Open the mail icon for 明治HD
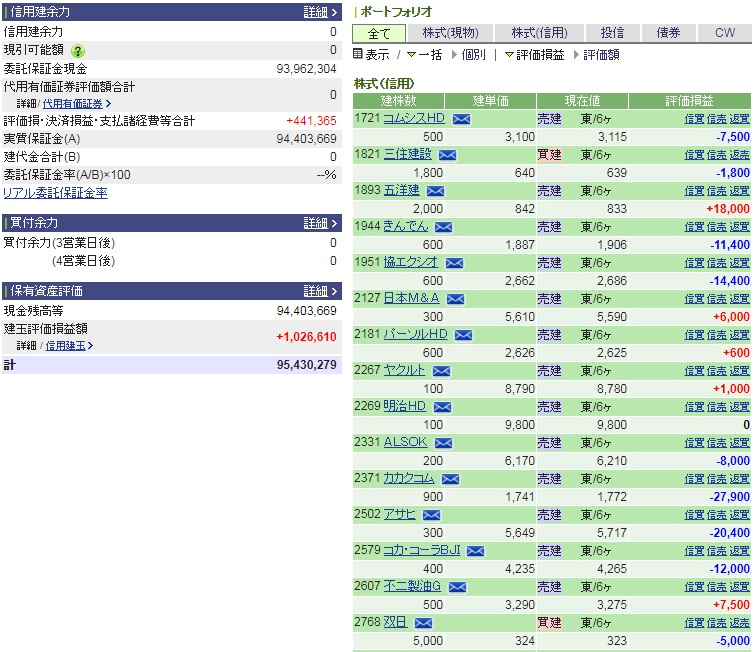 coord(442,407)
